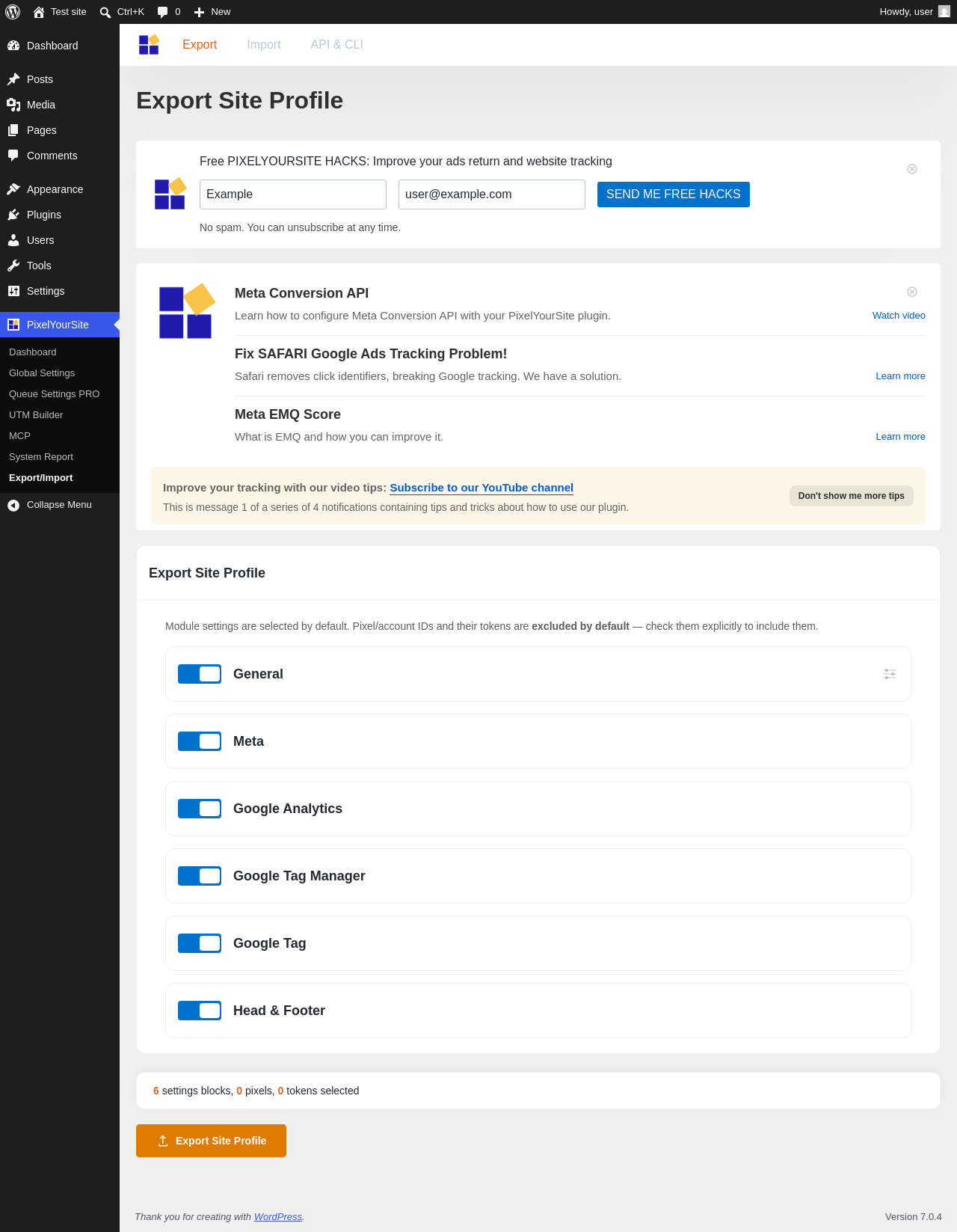957x1232 pixels.
Task: Click the No spam unsubscribe notice text
Action: 300,227
